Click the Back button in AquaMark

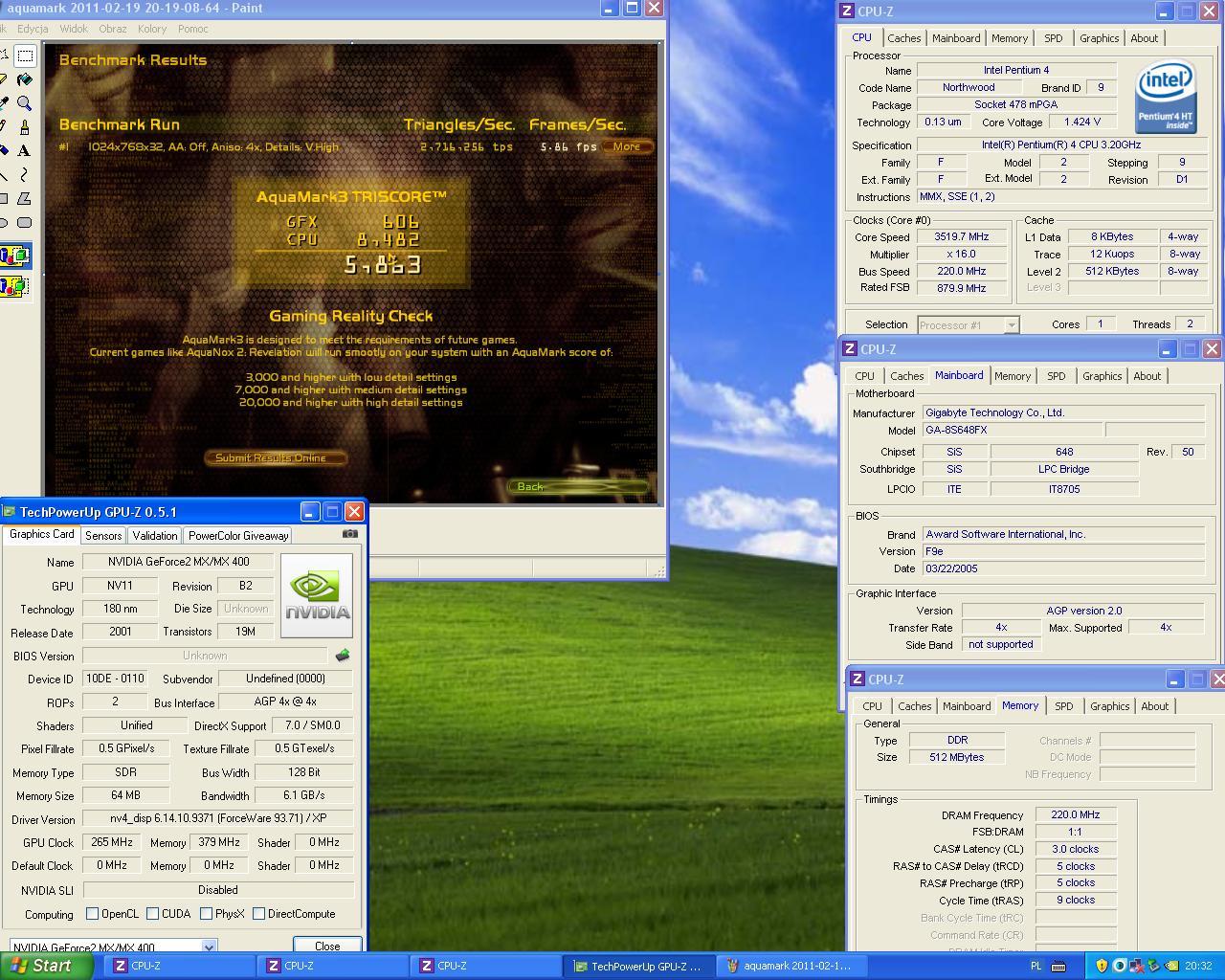(x=577, y=486)
